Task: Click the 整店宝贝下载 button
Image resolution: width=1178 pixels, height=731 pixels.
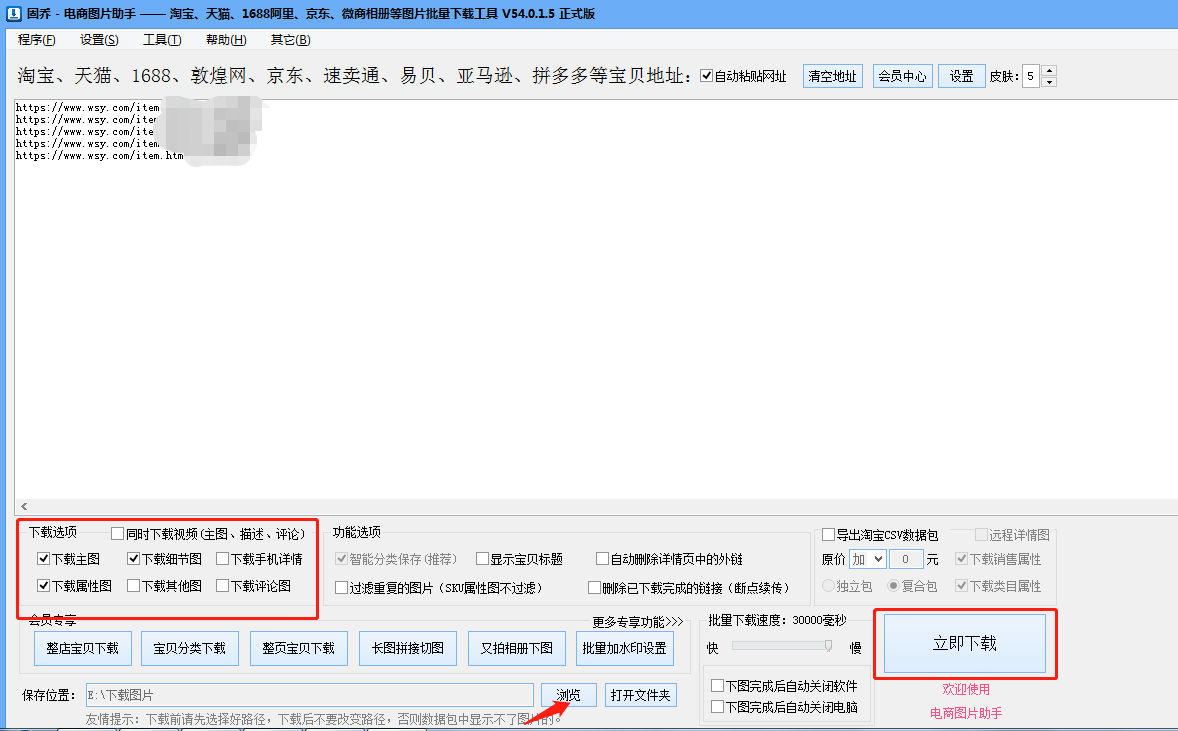Action: pos(83,648)
